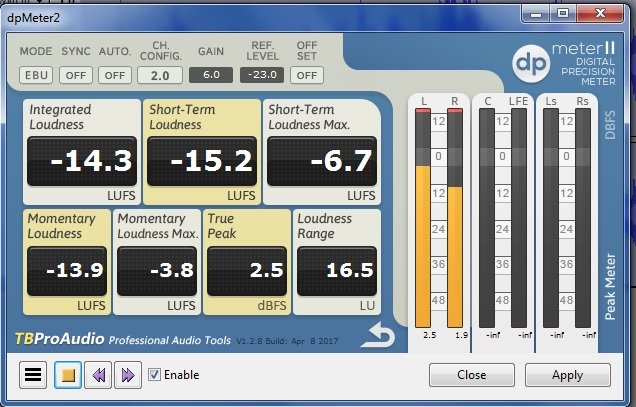
Task: Toggle the OFFSET OFF button
Action: [307, 75]
